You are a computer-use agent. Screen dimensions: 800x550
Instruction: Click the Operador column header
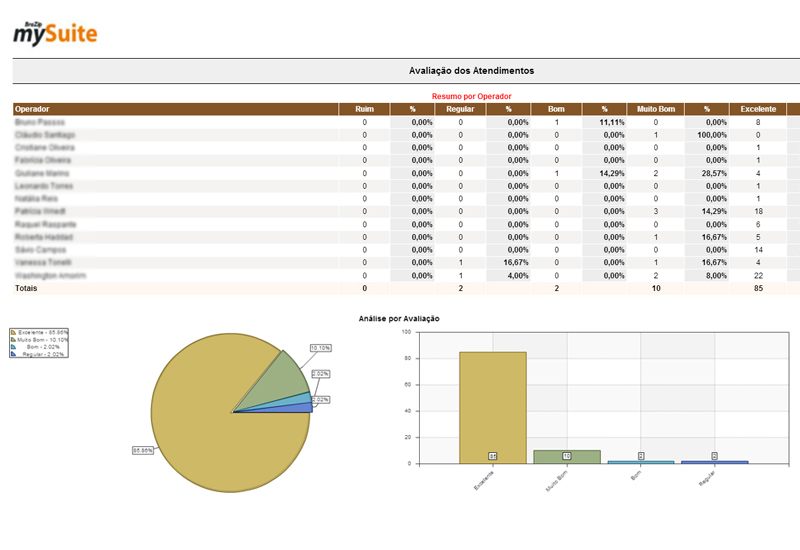176,109
